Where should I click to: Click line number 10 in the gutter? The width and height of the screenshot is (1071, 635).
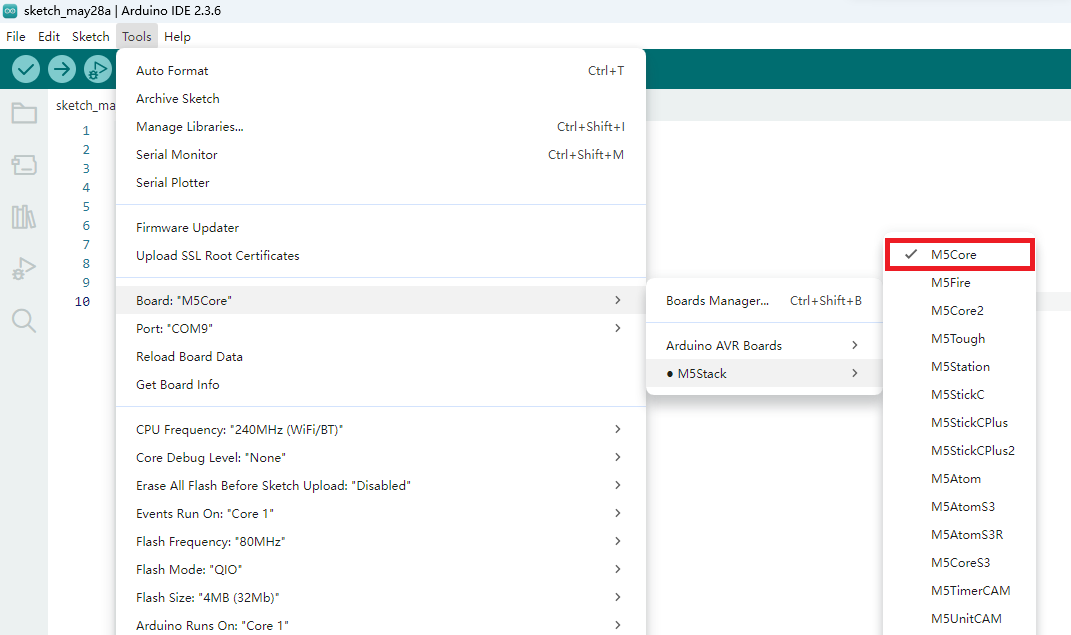[x=82, y=302]
